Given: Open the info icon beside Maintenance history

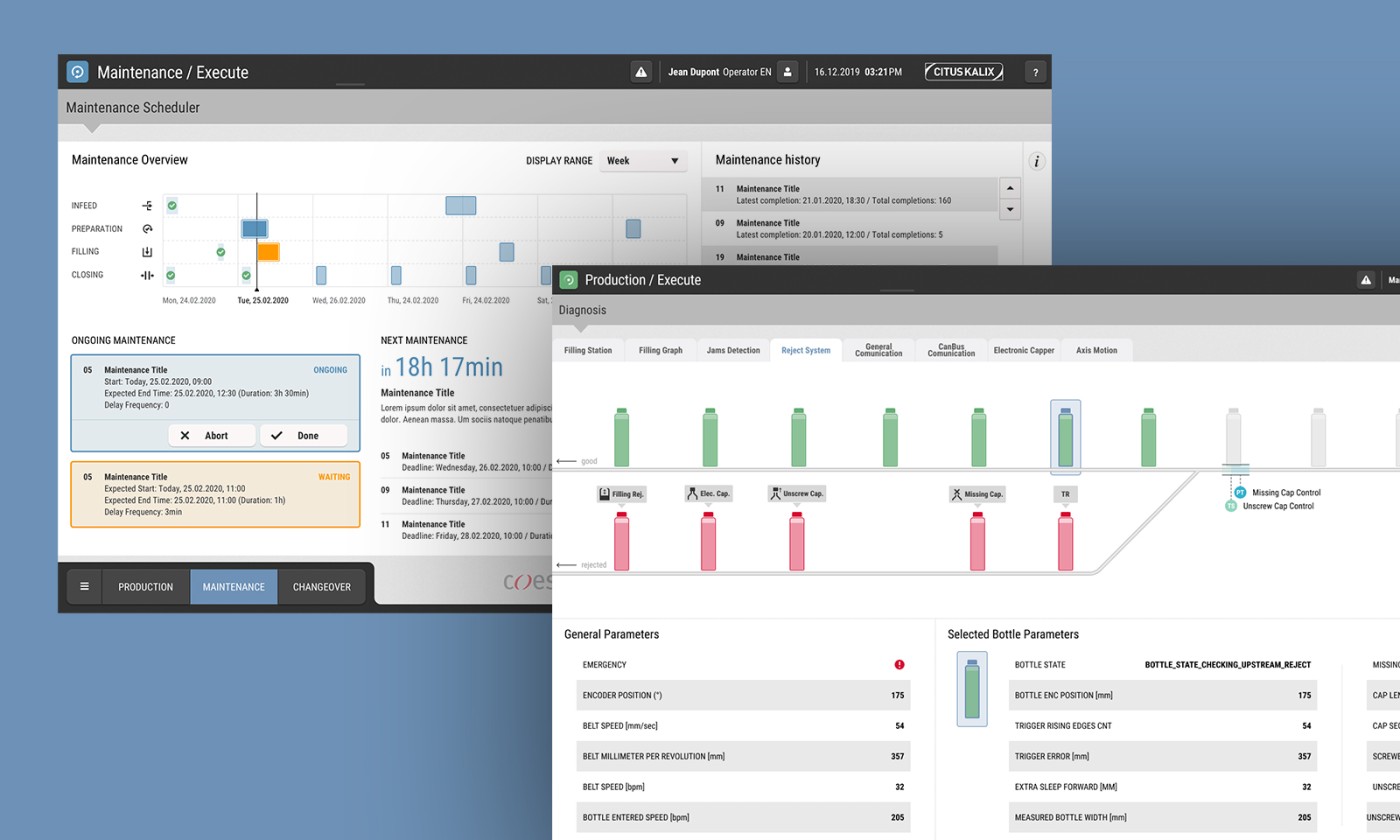Looking at the screenshot, I should point(1037,161).
